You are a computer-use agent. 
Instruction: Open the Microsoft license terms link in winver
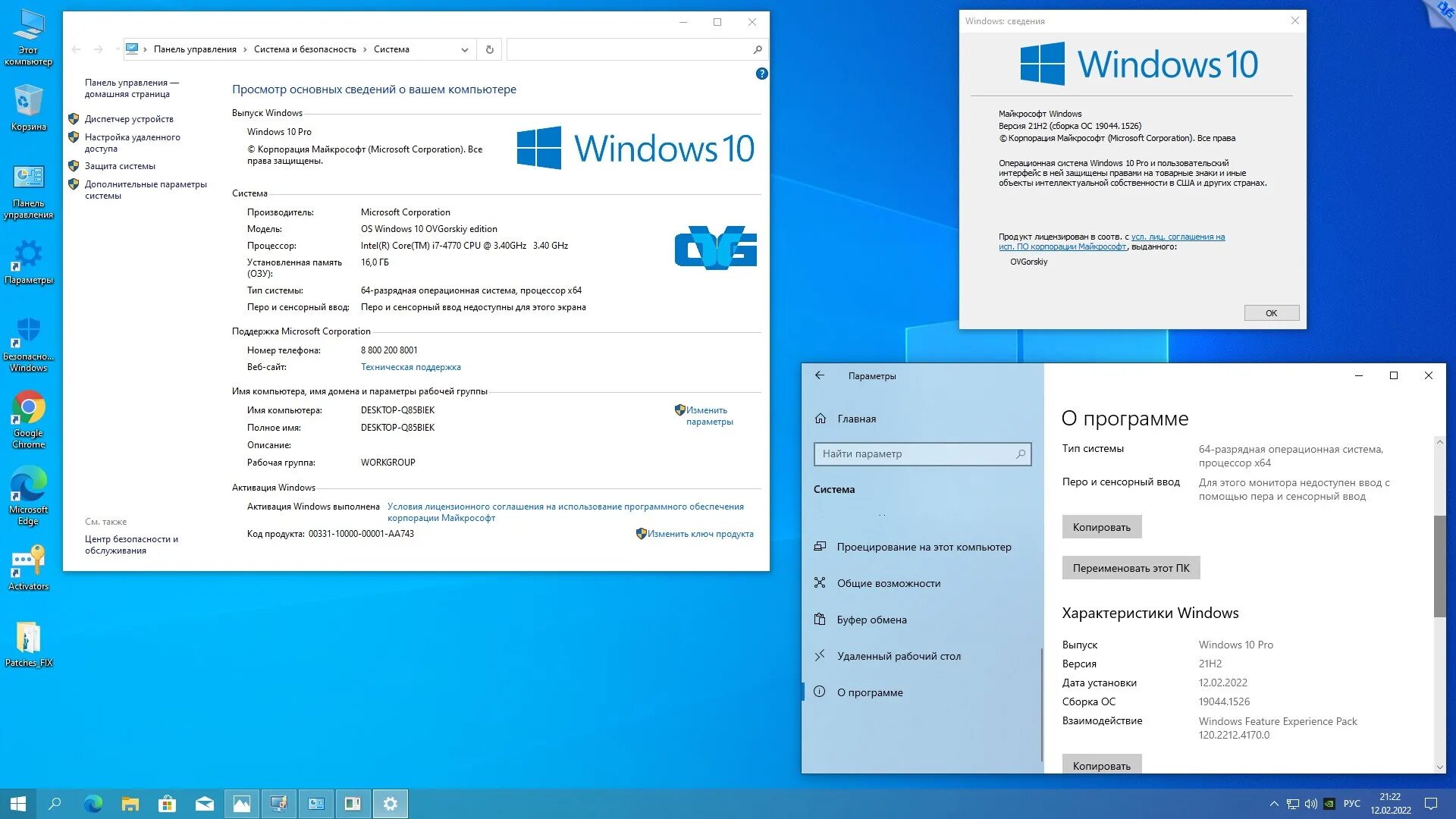pyautogui.click(x=1112, y=241)
